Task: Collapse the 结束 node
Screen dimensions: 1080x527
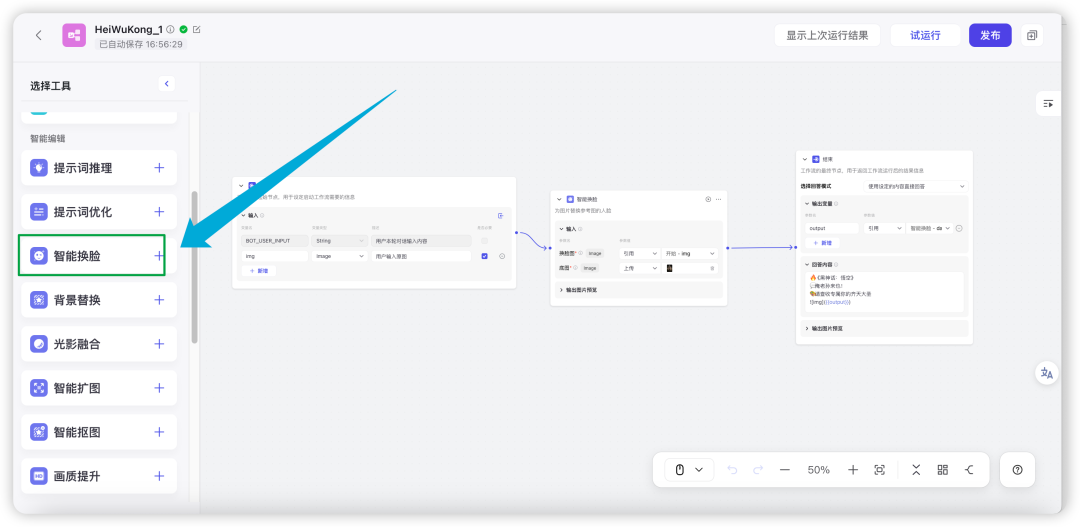Action: click(x=804, y=159)
